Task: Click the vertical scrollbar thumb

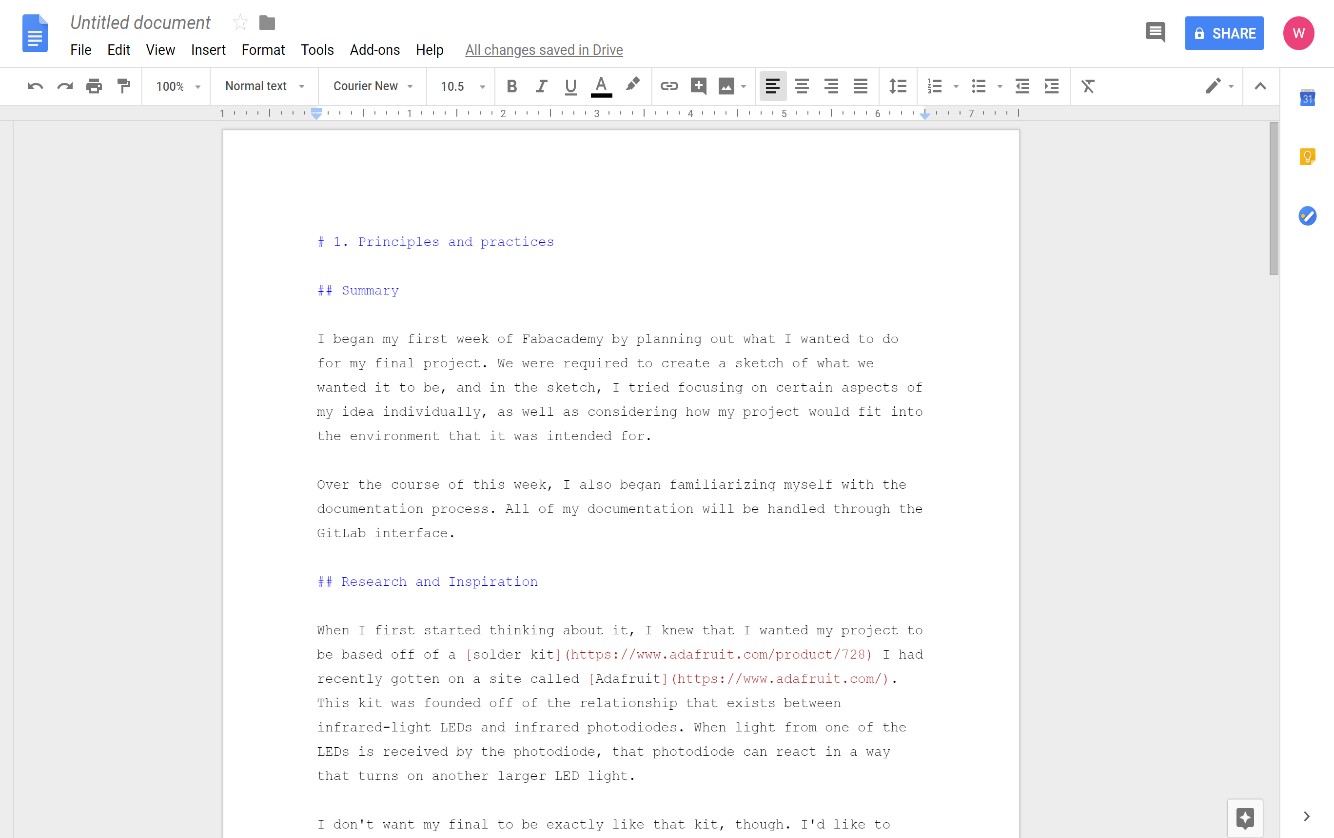Action: pos(1273,198)
